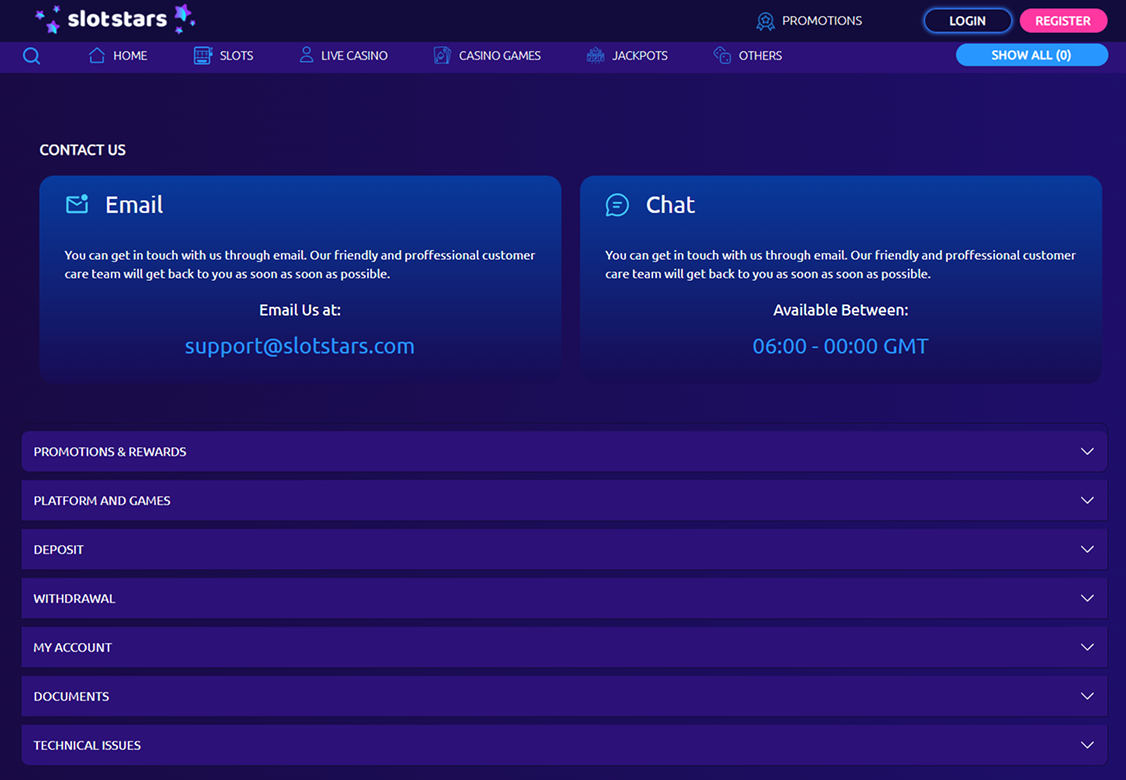The height and width of the screenshot is (780, 1126).
Task: Open CASINO GAMES section
Action: point(500,55)
